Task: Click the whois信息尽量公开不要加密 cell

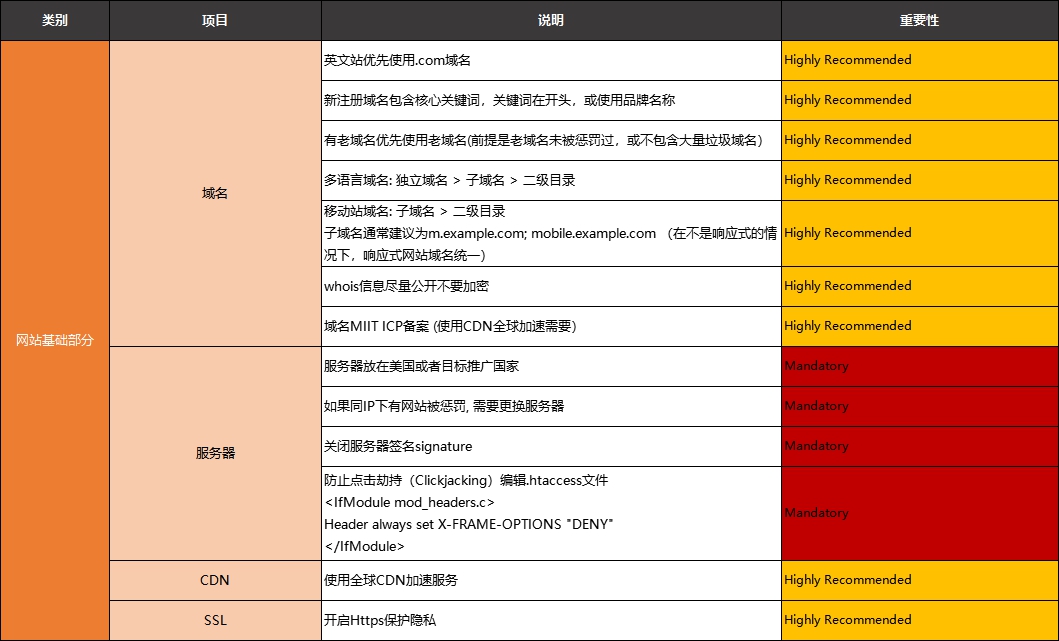Action: [551, 286]
